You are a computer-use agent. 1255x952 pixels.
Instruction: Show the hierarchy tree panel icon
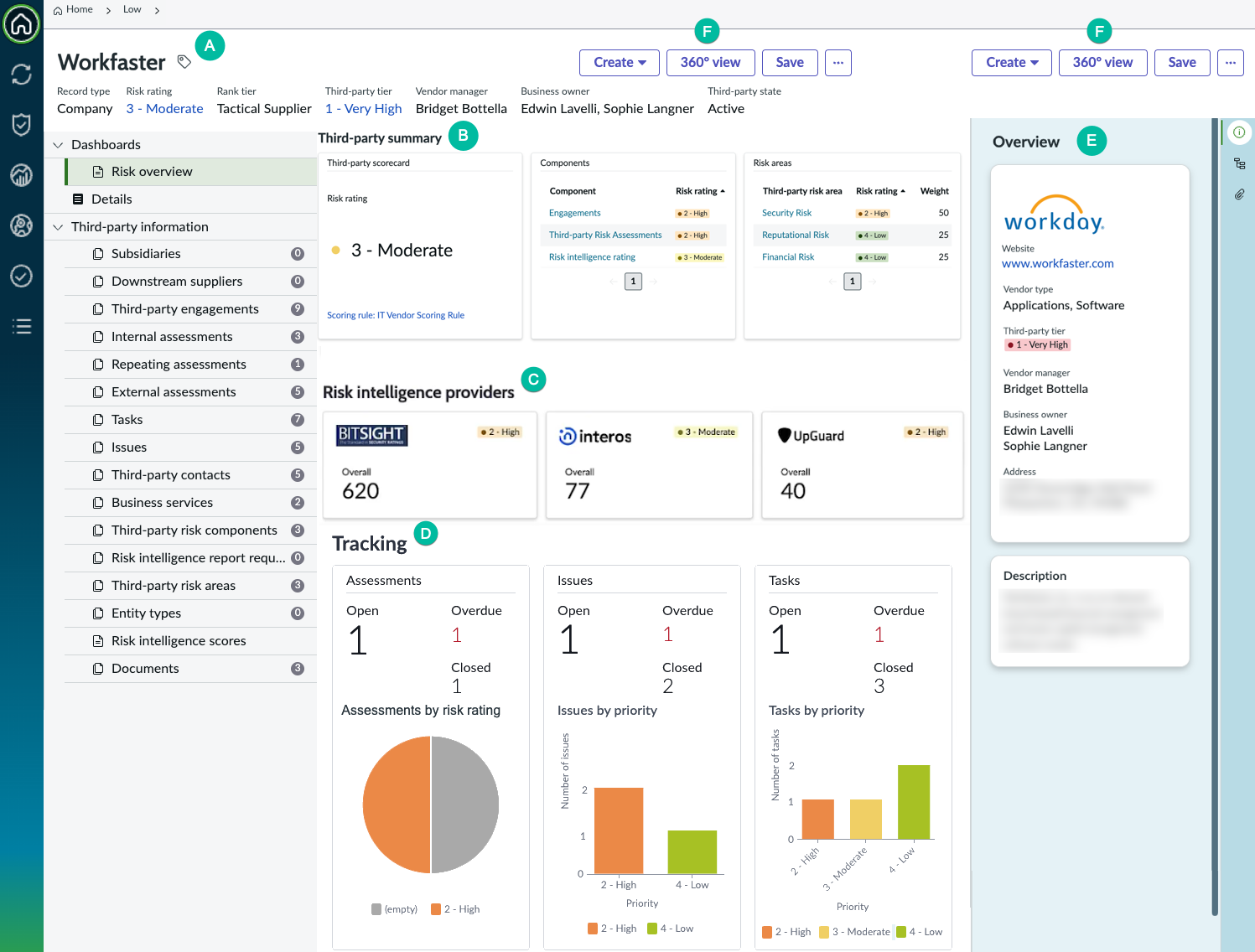click(x=1239, y=163)
